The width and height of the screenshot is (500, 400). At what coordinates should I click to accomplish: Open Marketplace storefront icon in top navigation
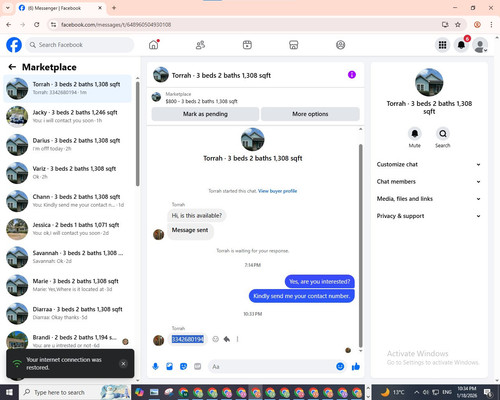coord(294,45)
